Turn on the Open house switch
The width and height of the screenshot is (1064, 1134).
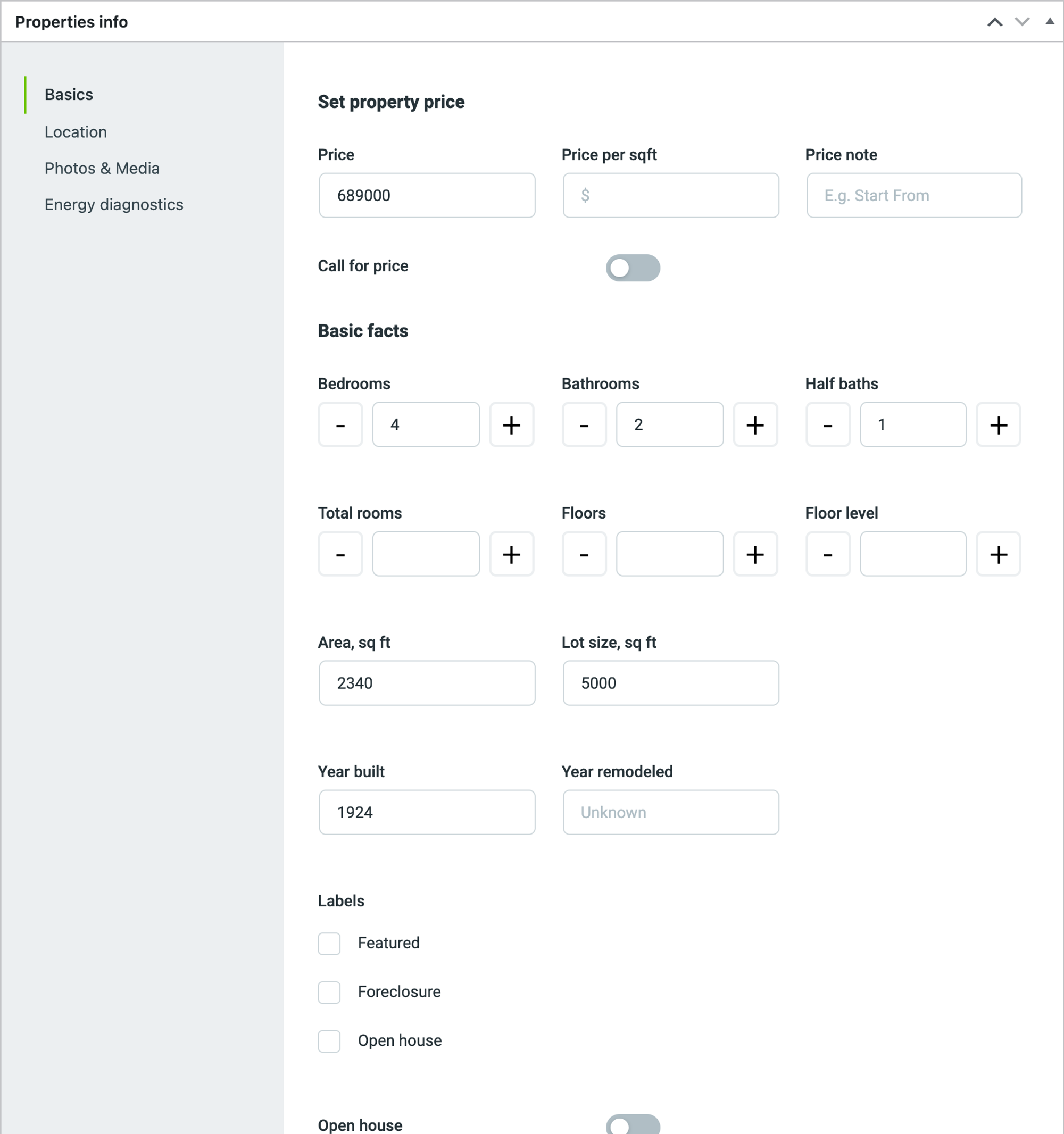(633, 1124)
